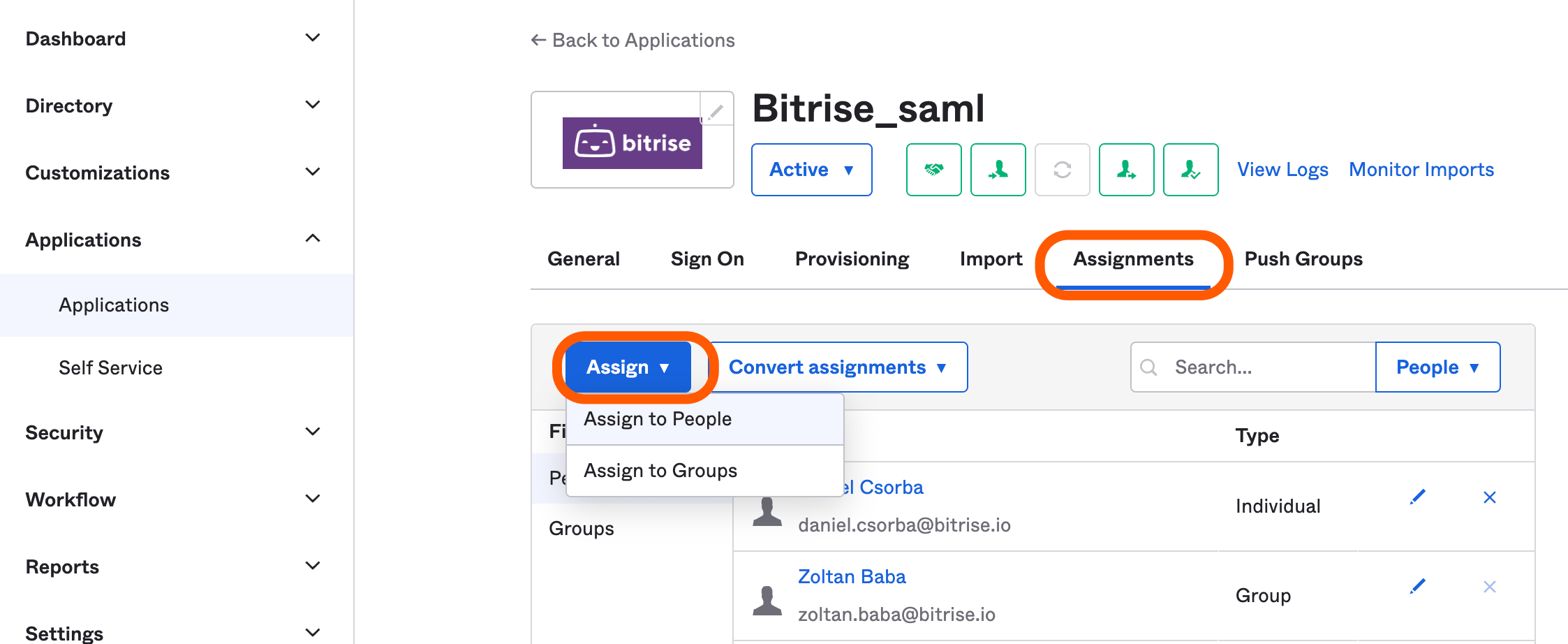Open the Active status dropdown
The height and width of the screenshot is (644, 1568).
click(x=811, y=169)
